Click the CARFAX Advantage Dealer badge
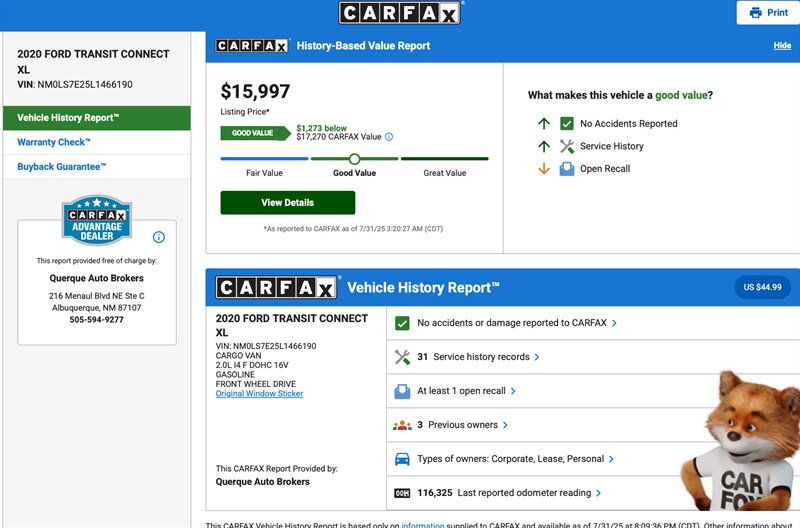Viewport: 800px width, 528px height. point(97,220)
